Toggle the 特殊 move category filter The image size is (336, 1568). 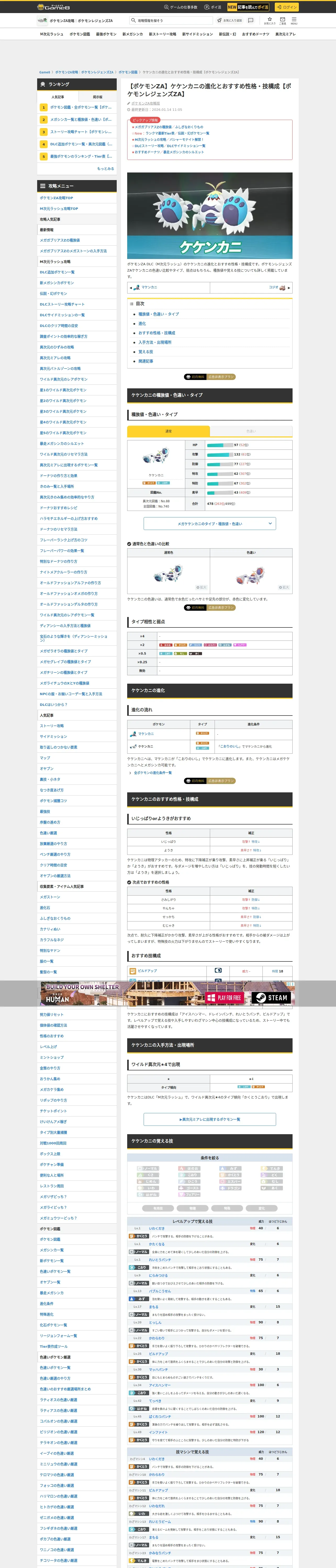(x=227, y=1208)
